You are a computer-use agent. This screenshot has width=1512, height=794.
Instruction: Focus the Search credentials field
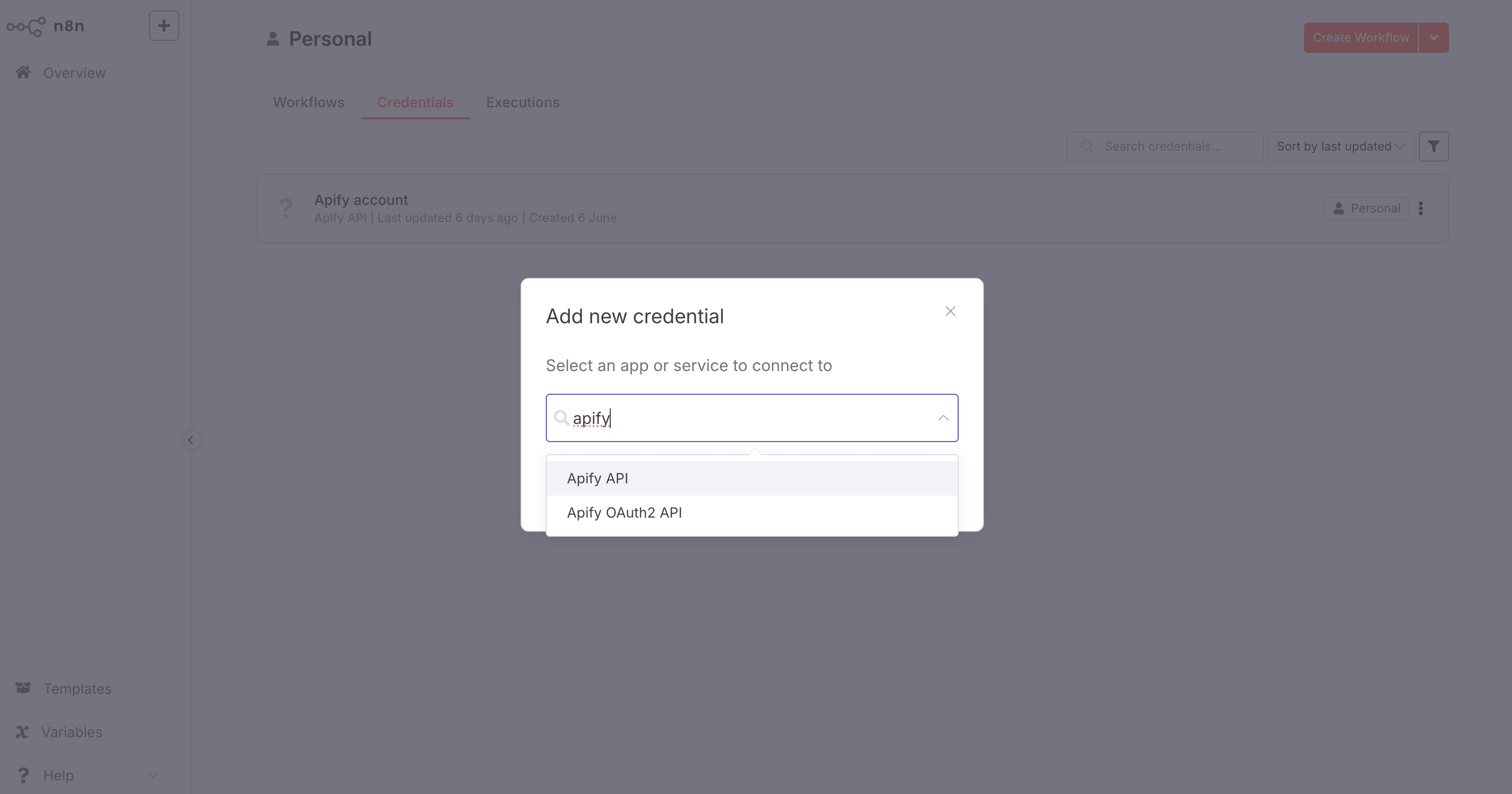pos(1165,146)
